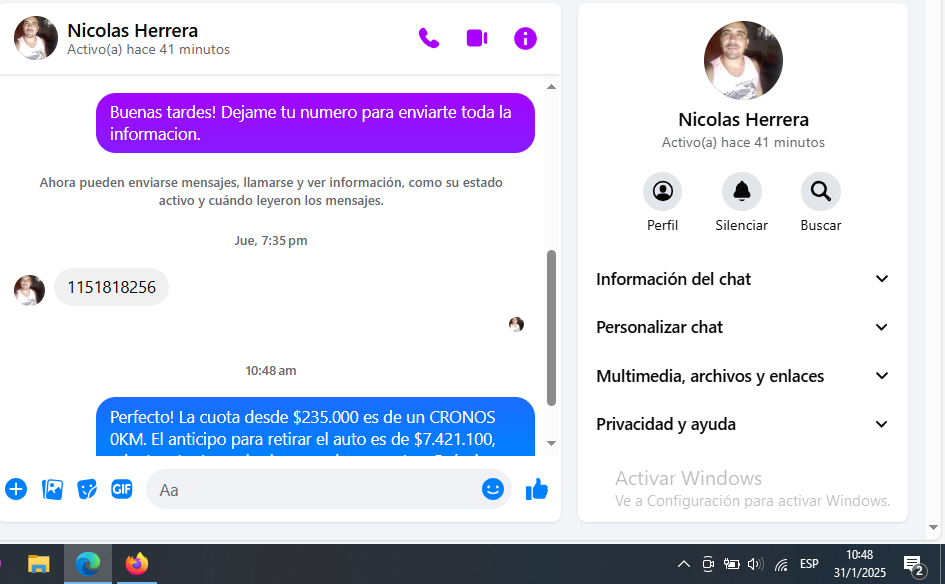
Task: Expand Información del chat section
Action: click(x=742, y=279)
